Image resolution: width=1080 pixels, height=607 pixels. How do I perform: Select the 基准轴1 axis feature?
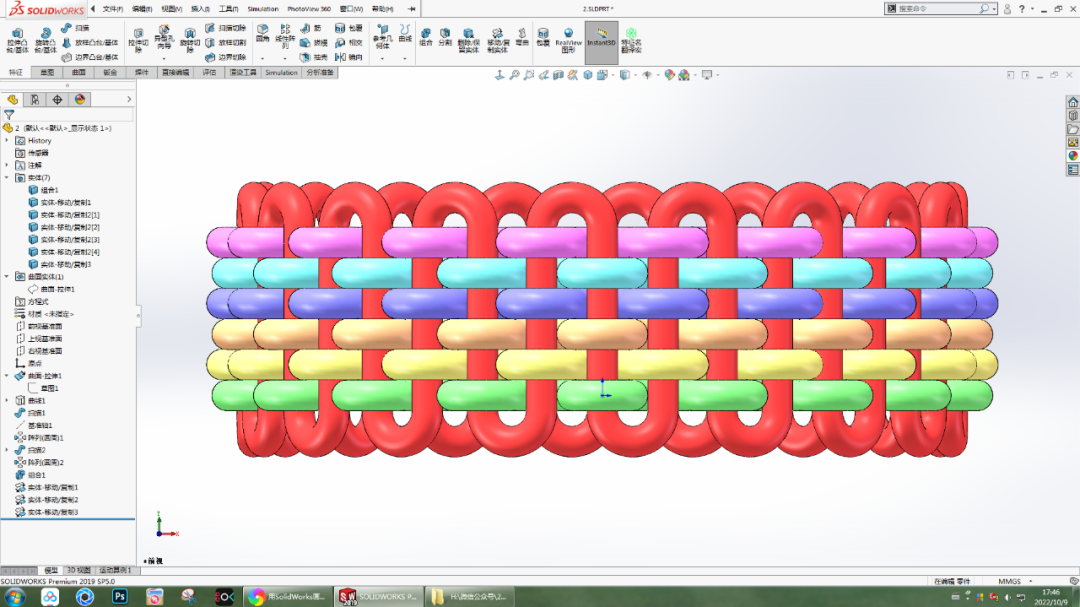[34, 426]
